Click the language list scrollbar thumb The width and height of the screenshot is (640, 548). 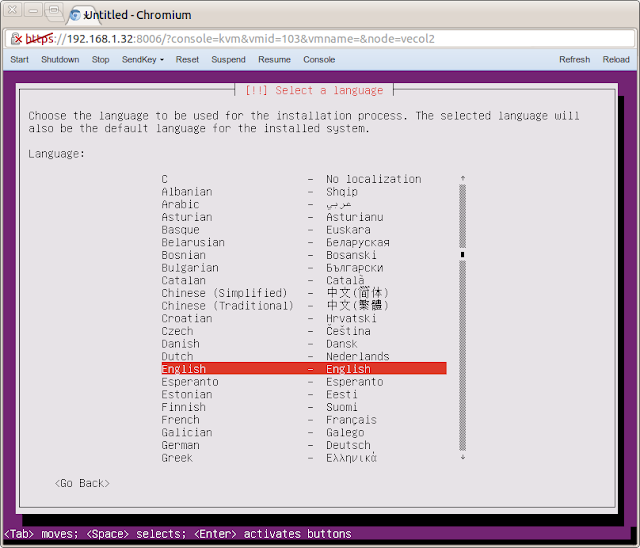462,255
